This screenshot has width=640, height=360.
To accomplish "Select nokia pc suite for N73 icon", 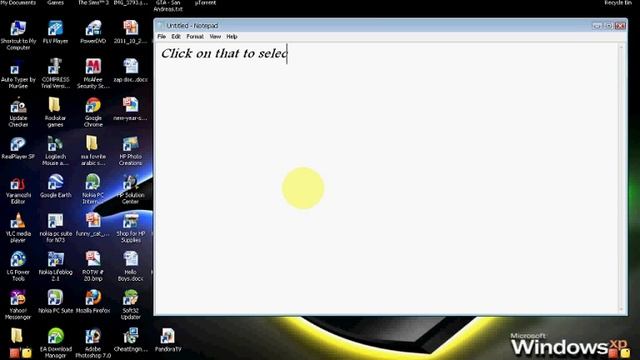I will [x=56, y=221].
